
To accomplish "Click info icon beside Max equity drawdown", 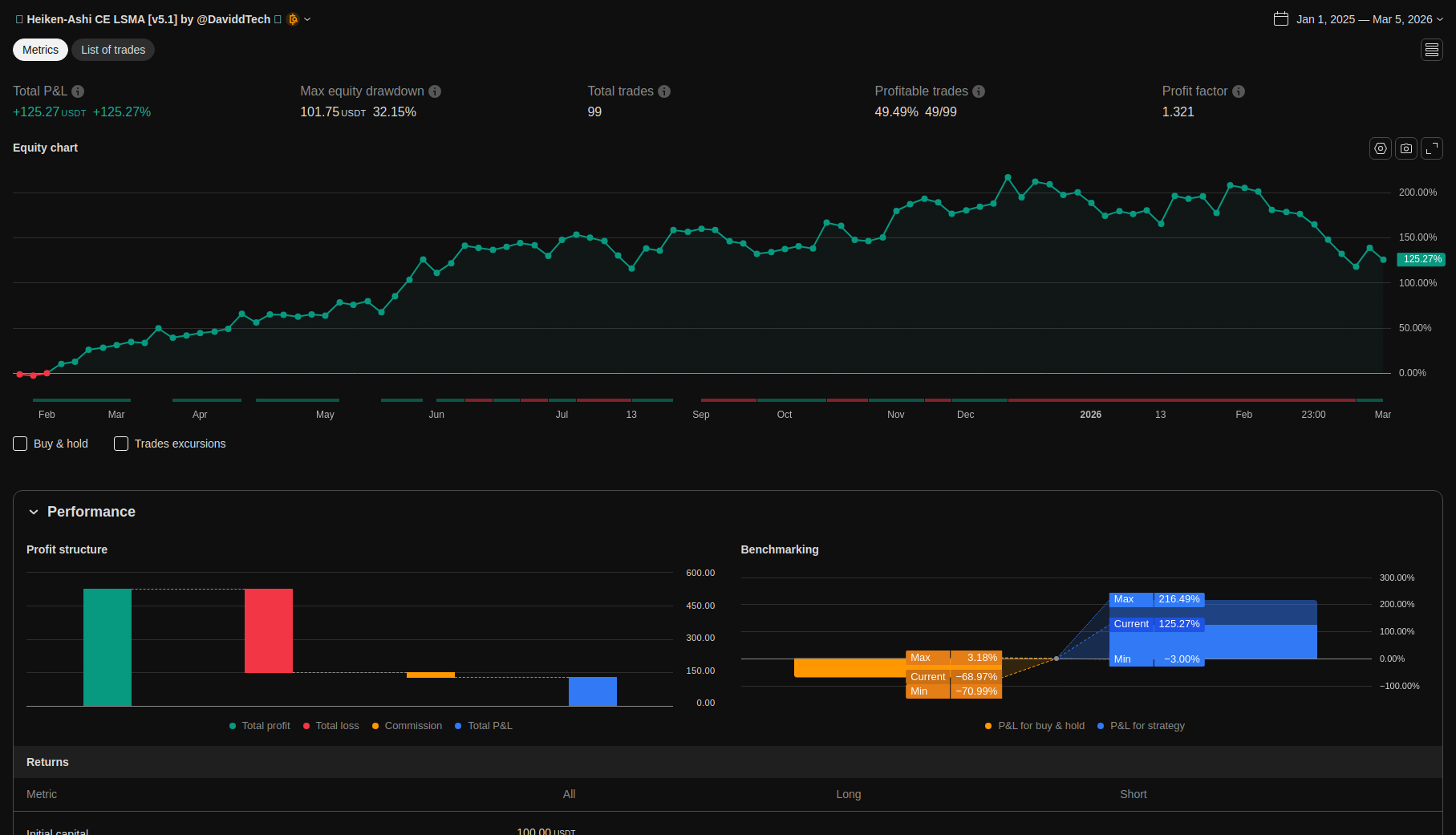I will coord(435,91).
